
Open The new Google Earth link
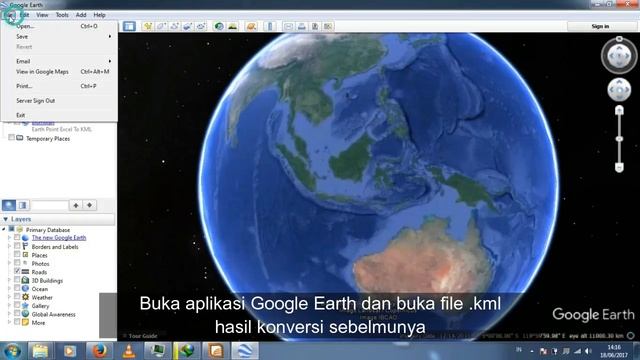[59, 237]
